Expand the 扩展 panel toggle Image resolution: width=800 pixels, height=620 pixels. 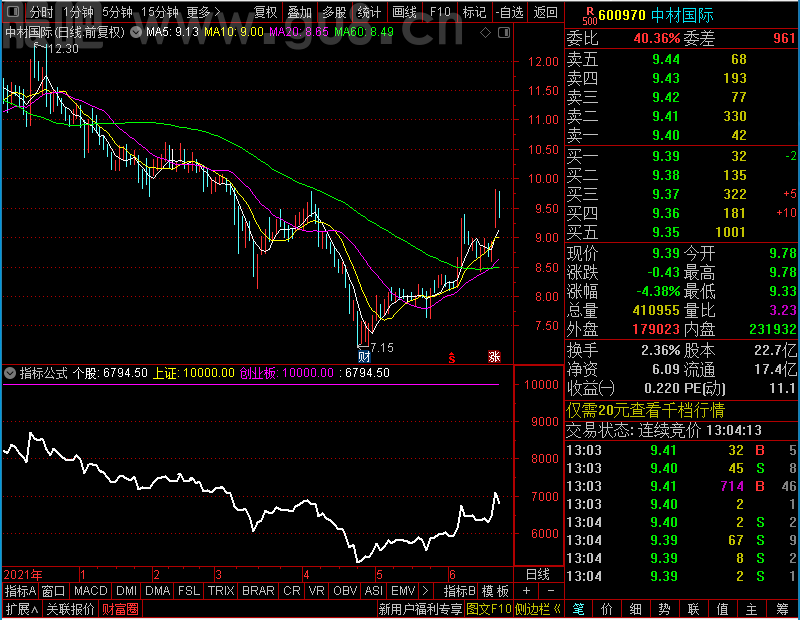click(22, 609)
